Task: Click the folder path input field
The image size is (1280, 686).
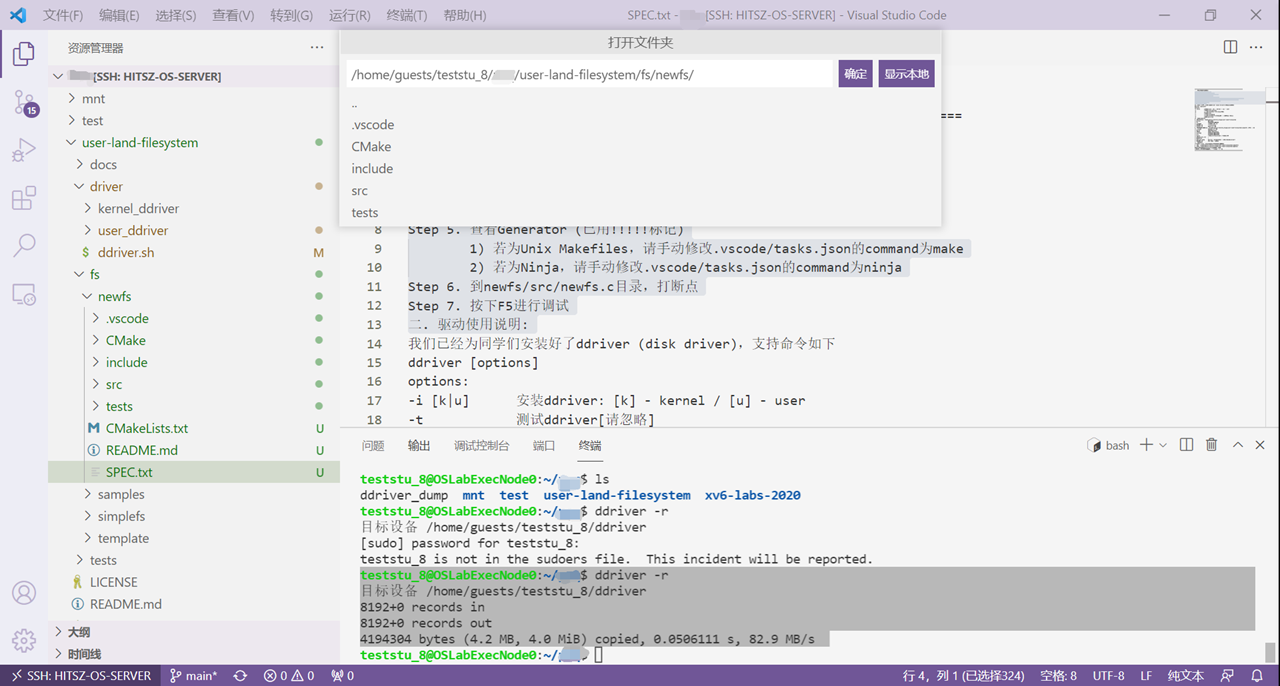Action: click(x=590, y=74)
